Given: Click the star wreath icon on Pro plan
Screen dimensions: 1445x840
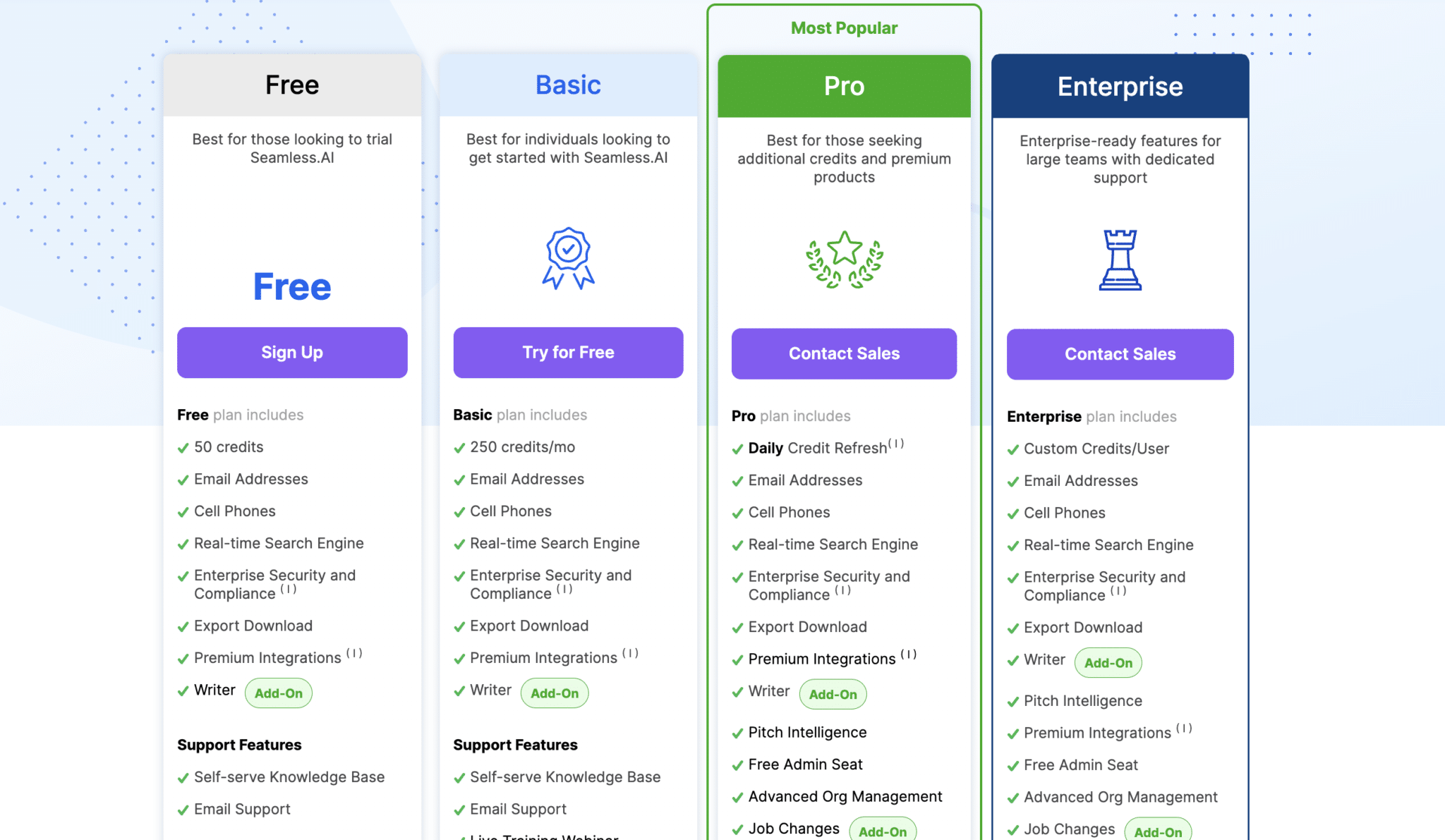Looking at the screenshot, I should click(x=844, y=260).
